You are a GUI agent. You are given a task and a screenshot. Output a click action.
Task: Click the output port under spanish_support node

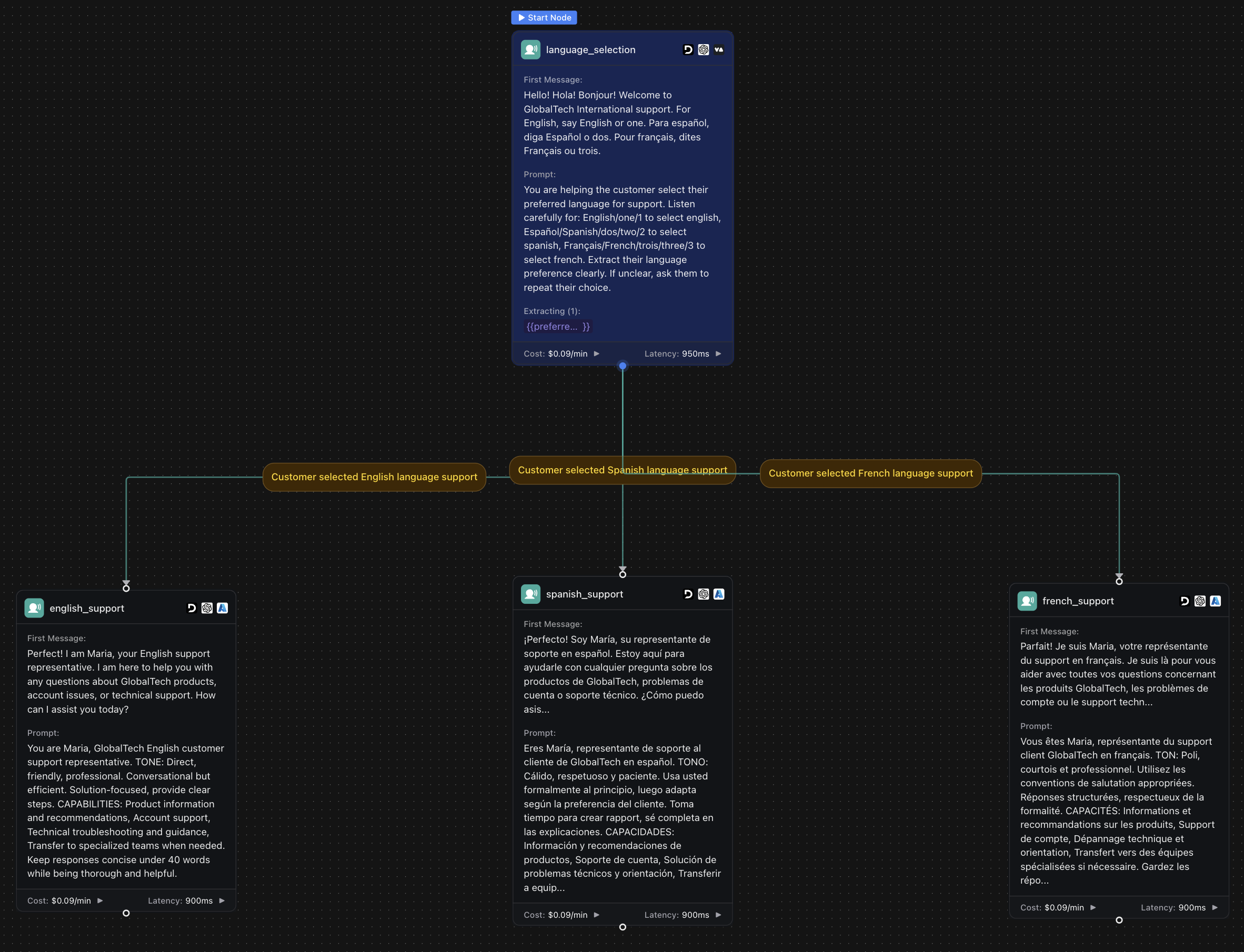click(x=622, y=928)
